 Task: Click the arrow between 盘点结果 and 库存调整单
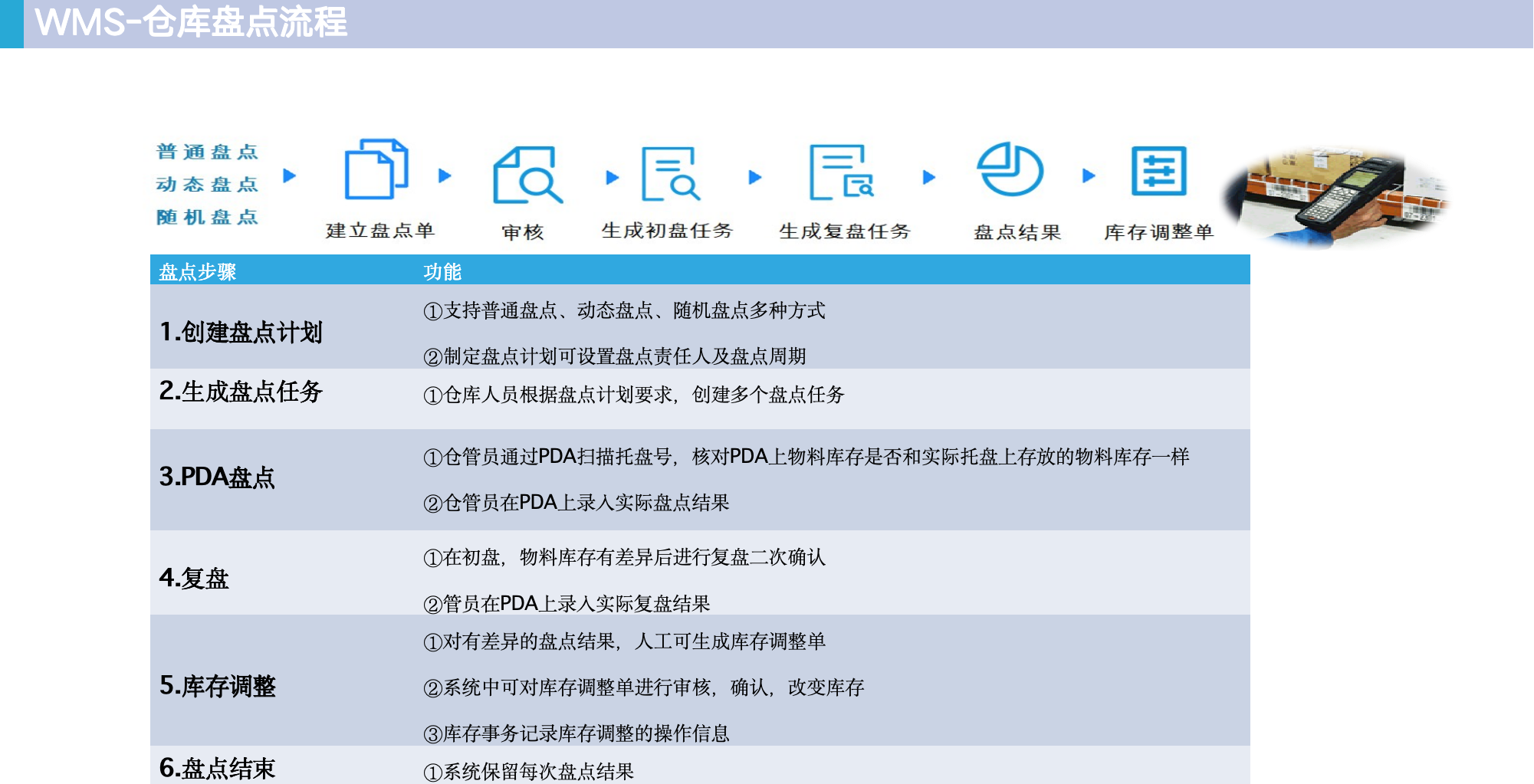tap(1088, 176)
